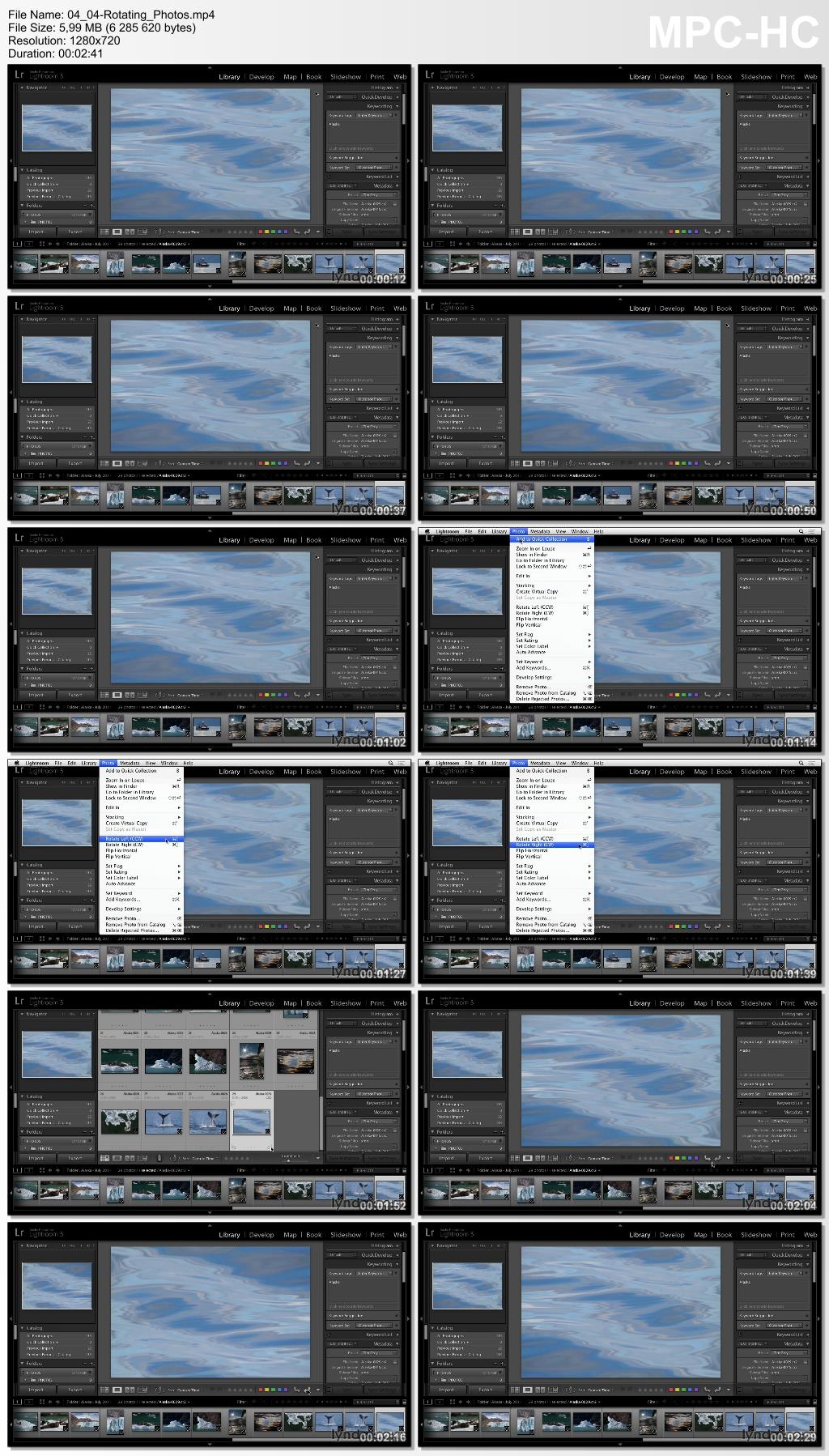Collapse Keywording panel in 00:00:12 frame
This screenshot has height=1456, width=829.
[397, 105]
